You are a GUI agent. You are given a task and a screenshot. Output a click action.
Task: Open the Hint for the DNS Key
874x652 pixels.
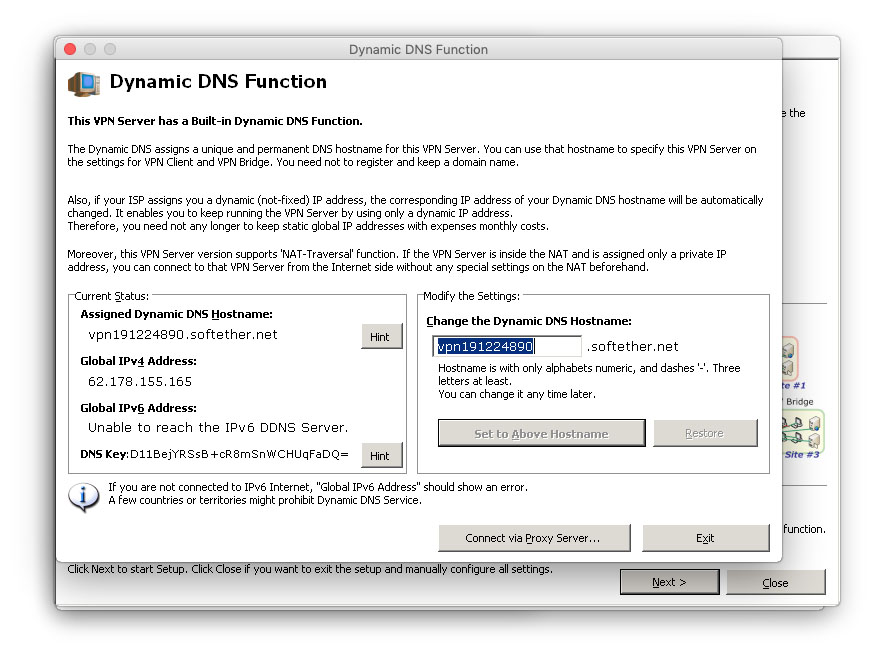point(380,455)
